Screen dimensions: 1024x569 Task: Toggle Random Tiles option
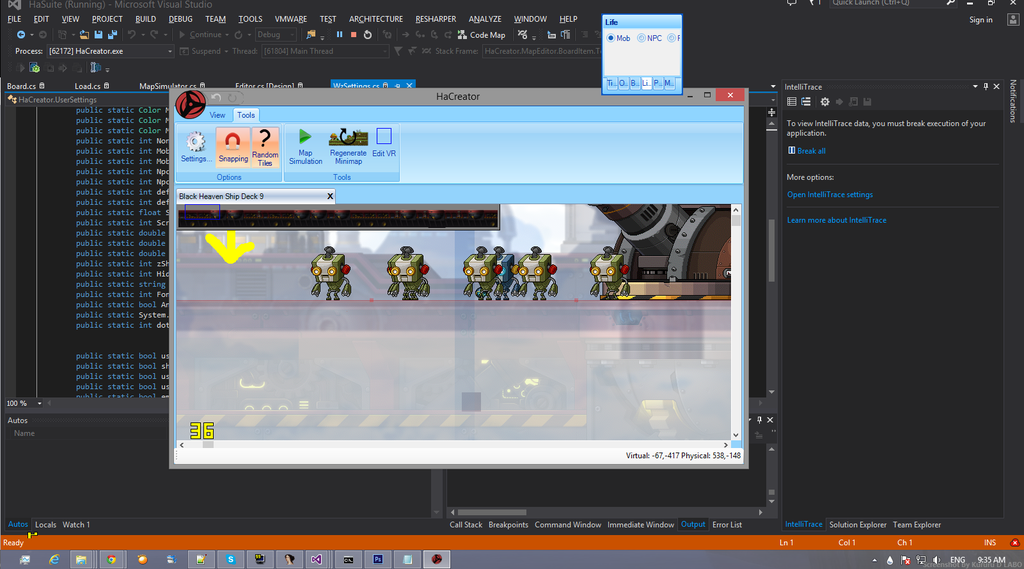click(x=265, y=146)
